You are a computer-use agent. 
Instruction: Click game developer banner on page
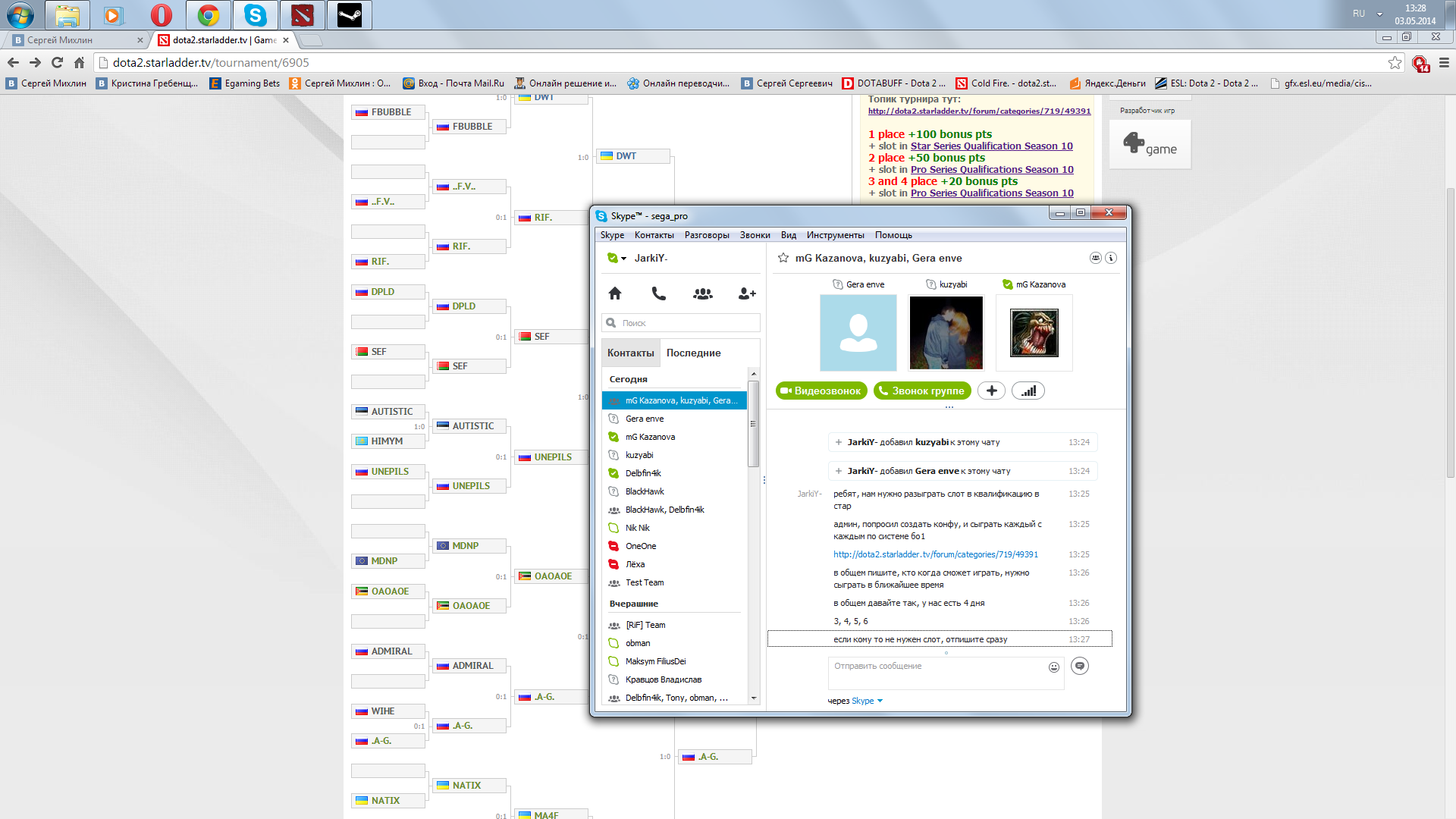[1150, 144]
